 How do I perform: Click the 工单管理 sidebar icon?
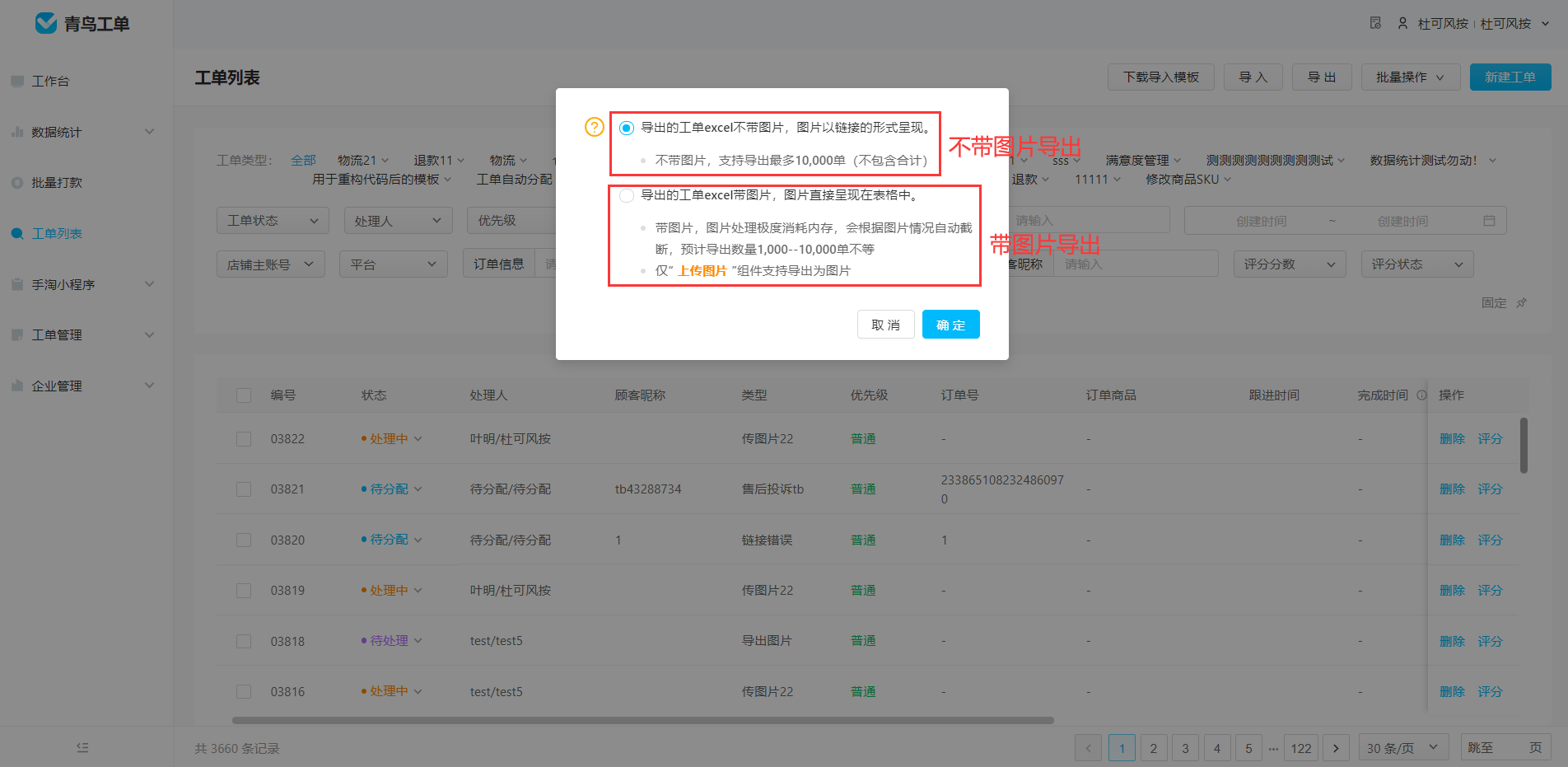17,334
